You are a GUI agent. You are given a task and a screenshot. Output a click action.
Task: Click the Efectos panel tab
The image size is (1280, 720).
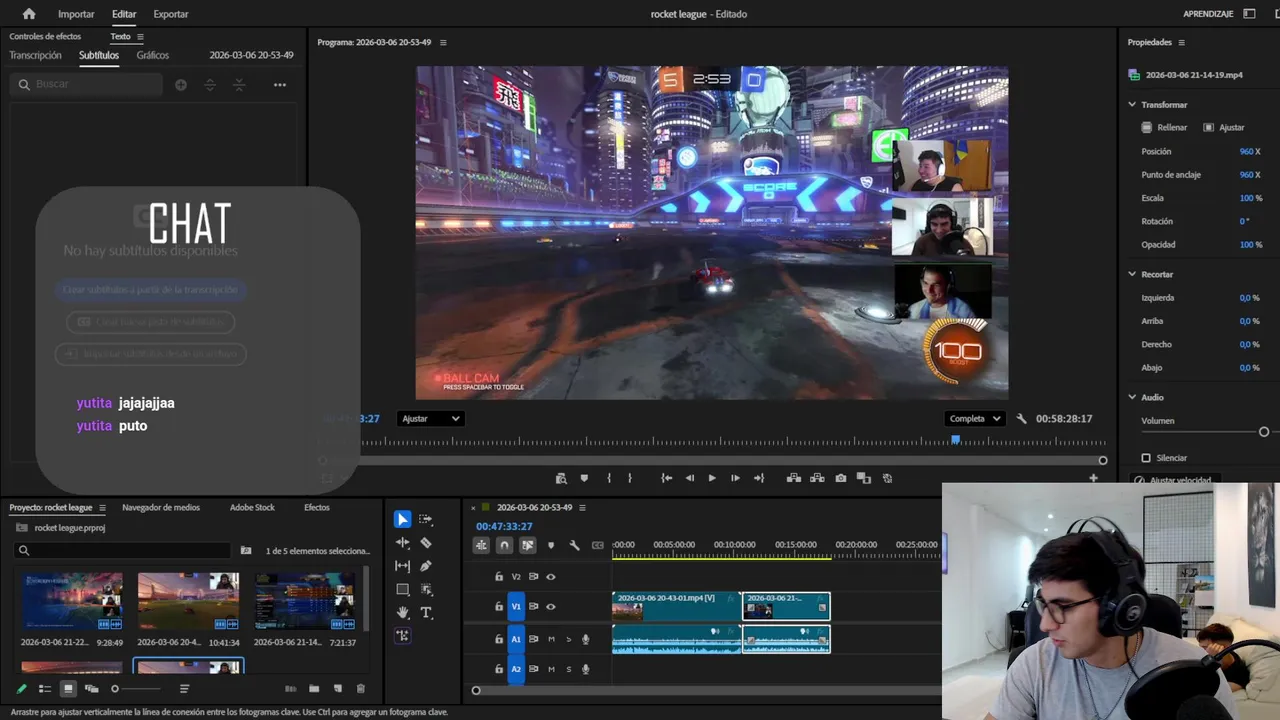click(x=317, y=508)
